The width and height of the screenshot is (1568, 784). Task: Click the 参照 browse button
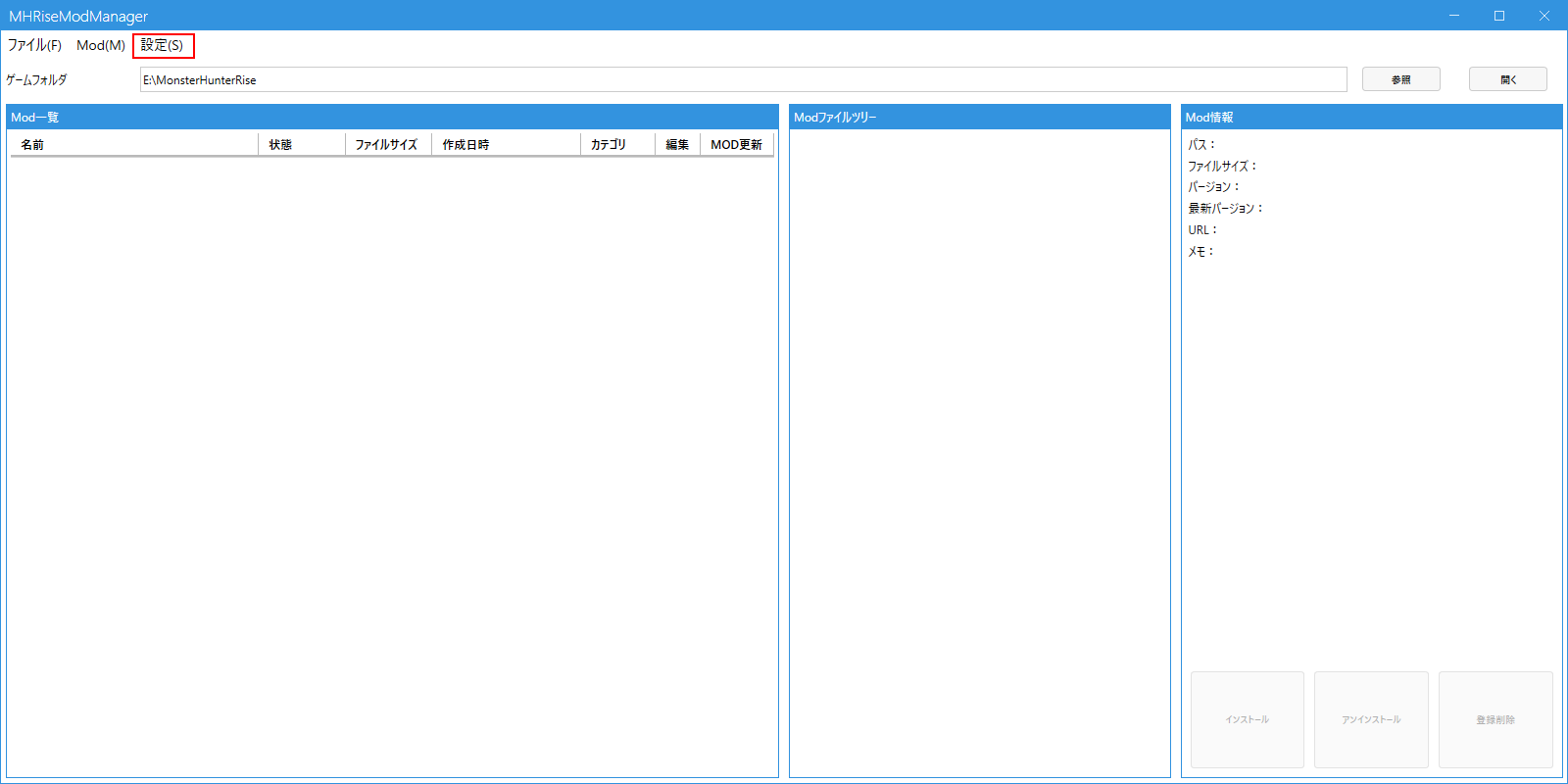tap(1401, 79)
